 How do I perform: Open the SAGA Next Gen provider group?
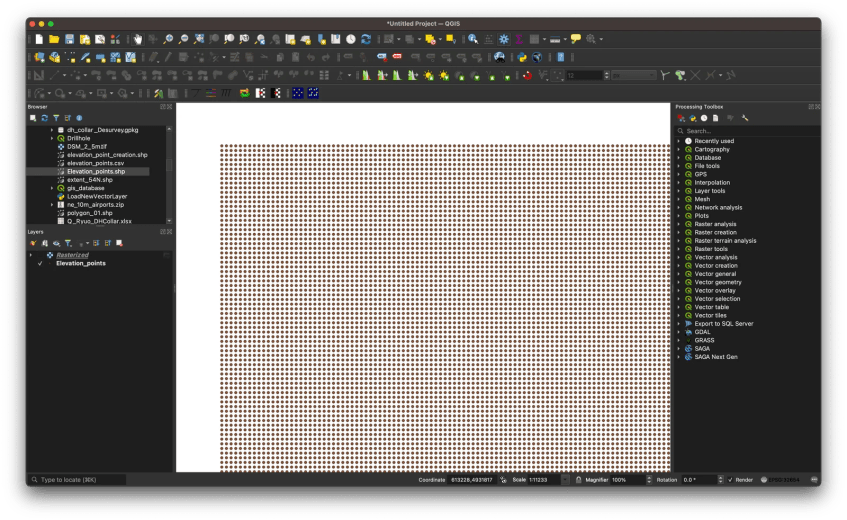[716, 357]
